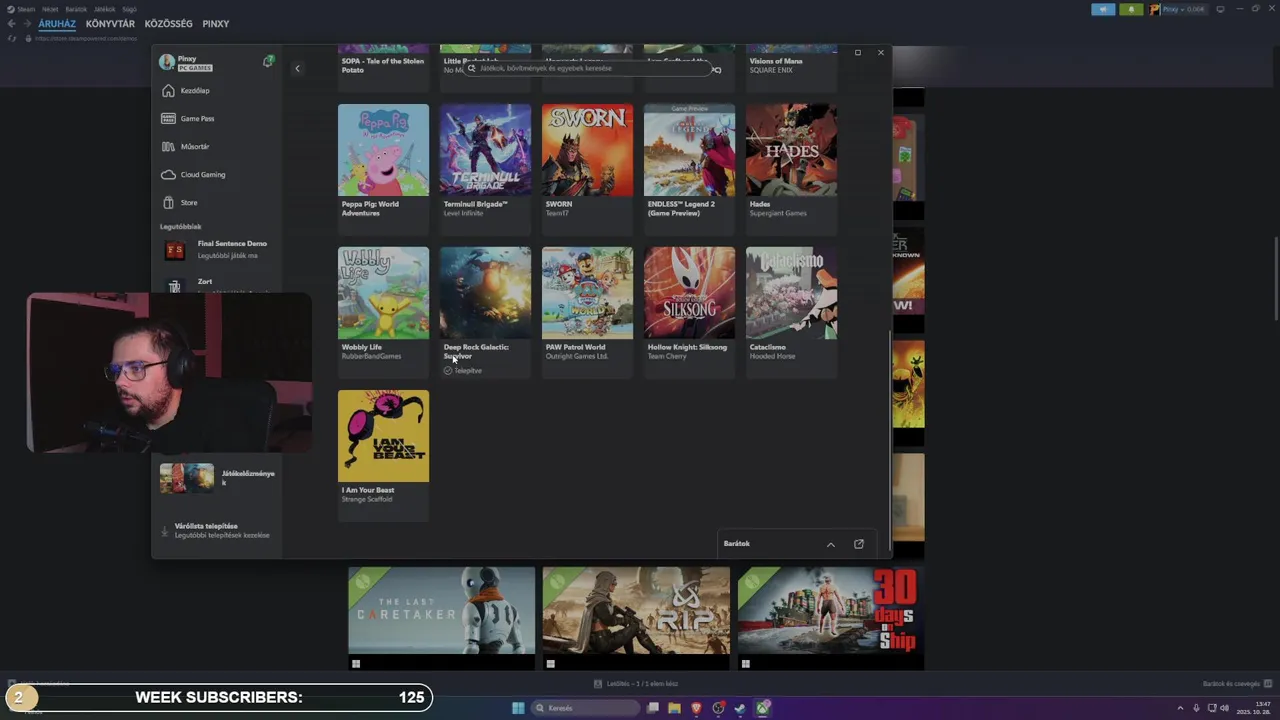This screenshot has height=720, width=1280.
Task: Open Nézet menu in Steam
Action: pos(50,9)
